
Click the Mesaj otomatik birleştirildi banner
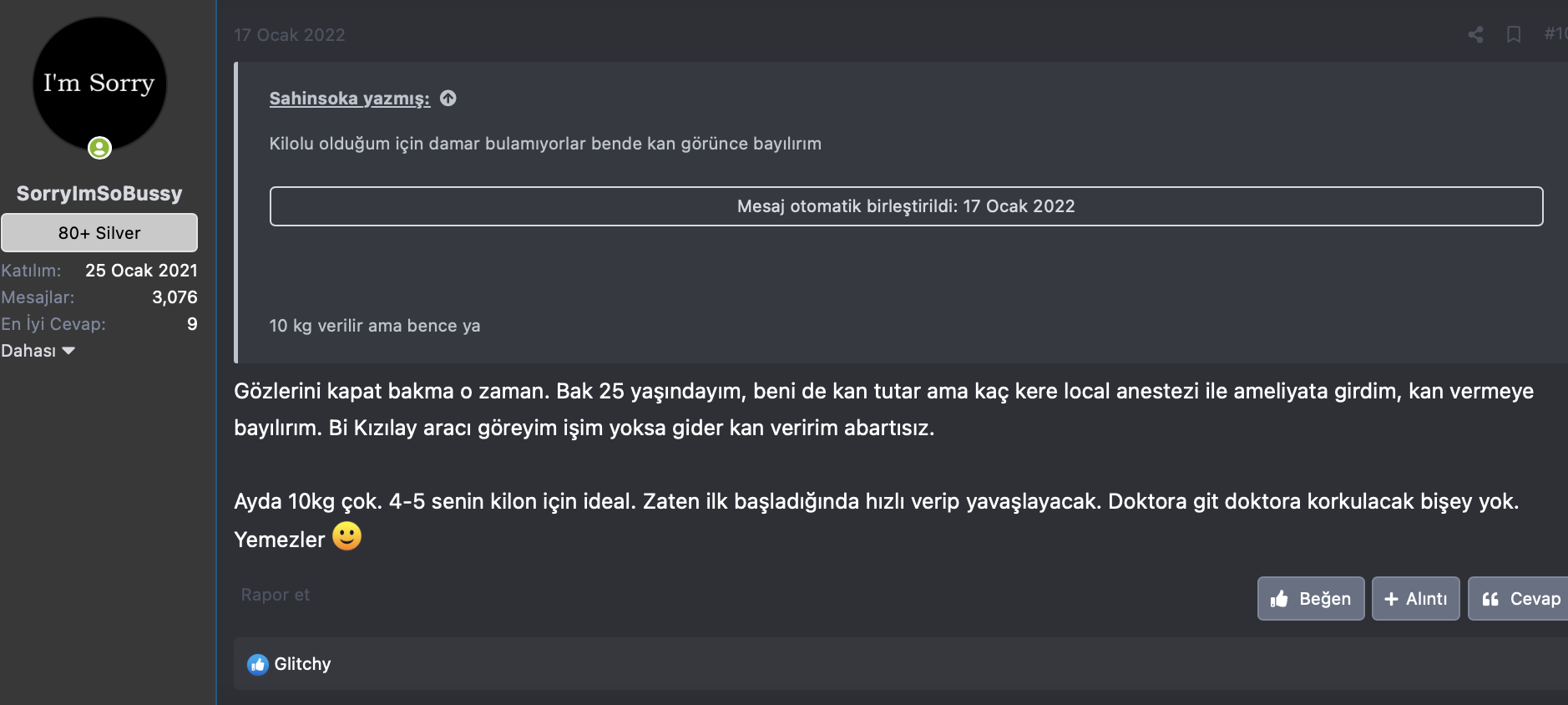(906, 206)
